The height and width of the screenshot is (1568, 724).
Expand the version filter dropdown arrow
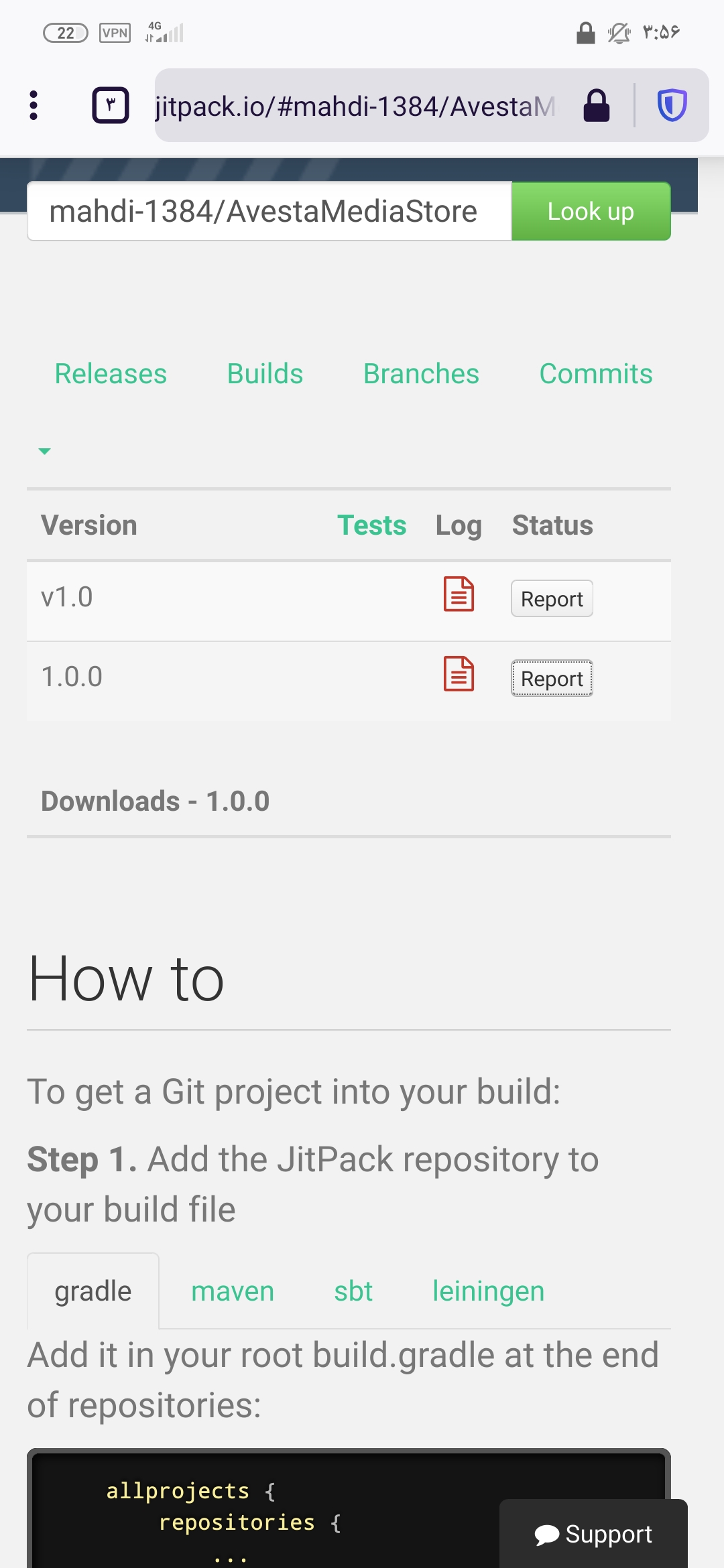tap(44, 451)
